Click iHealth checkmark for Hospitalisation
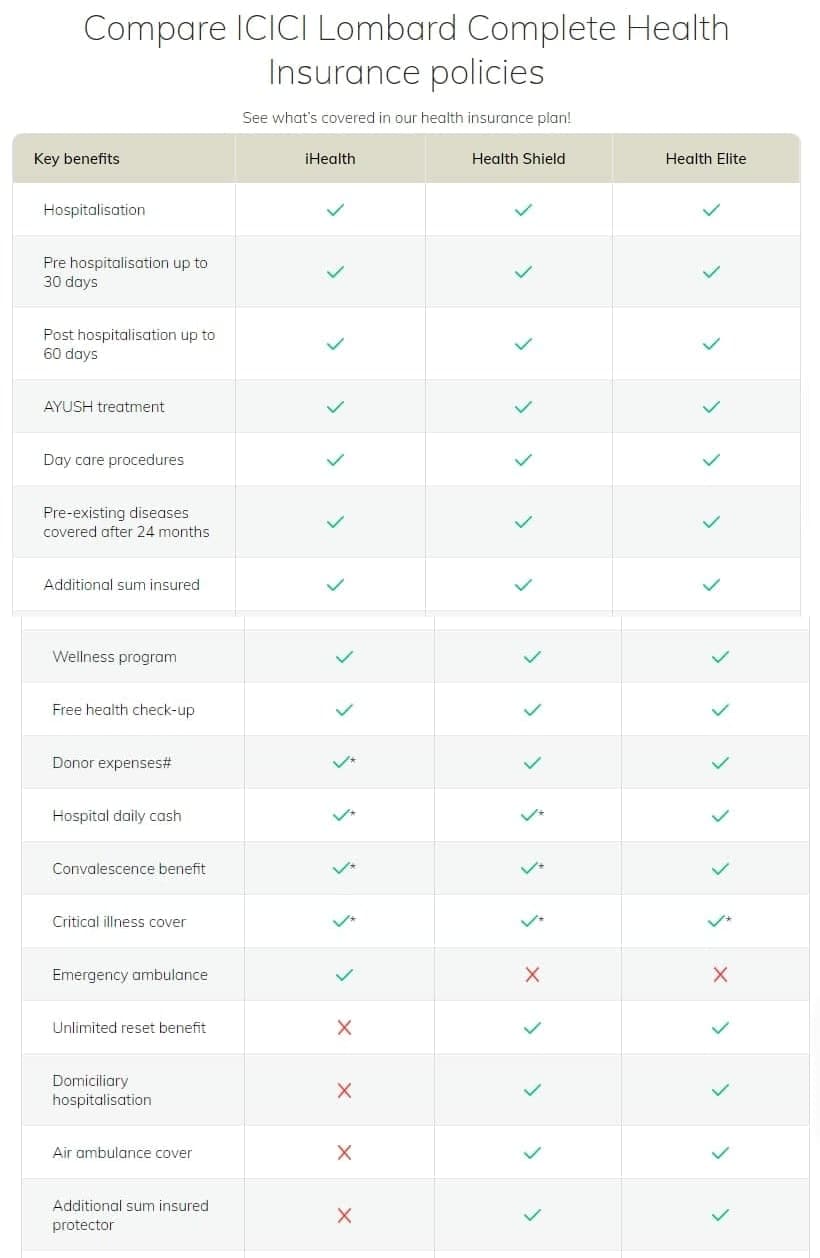The image size is (820, 1258). click(x=336, y=210)
